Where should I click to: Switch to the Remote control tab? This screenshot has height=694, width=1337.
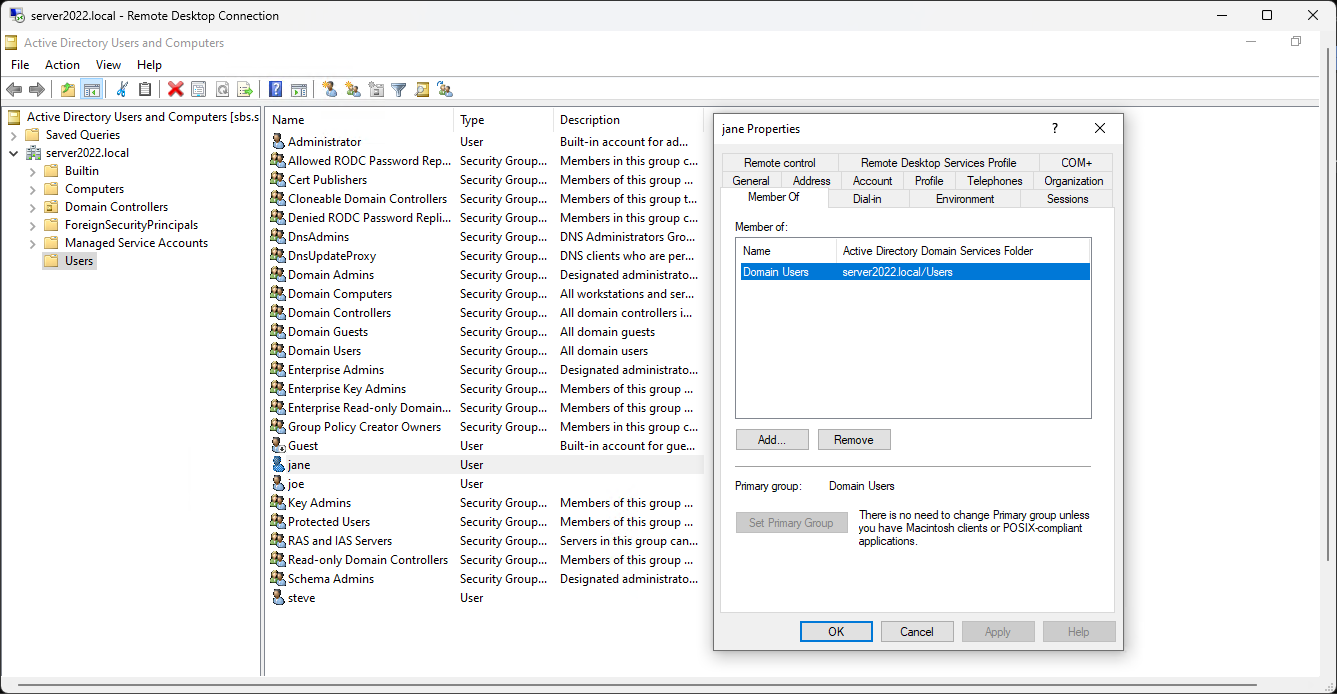tap(779, 163)
